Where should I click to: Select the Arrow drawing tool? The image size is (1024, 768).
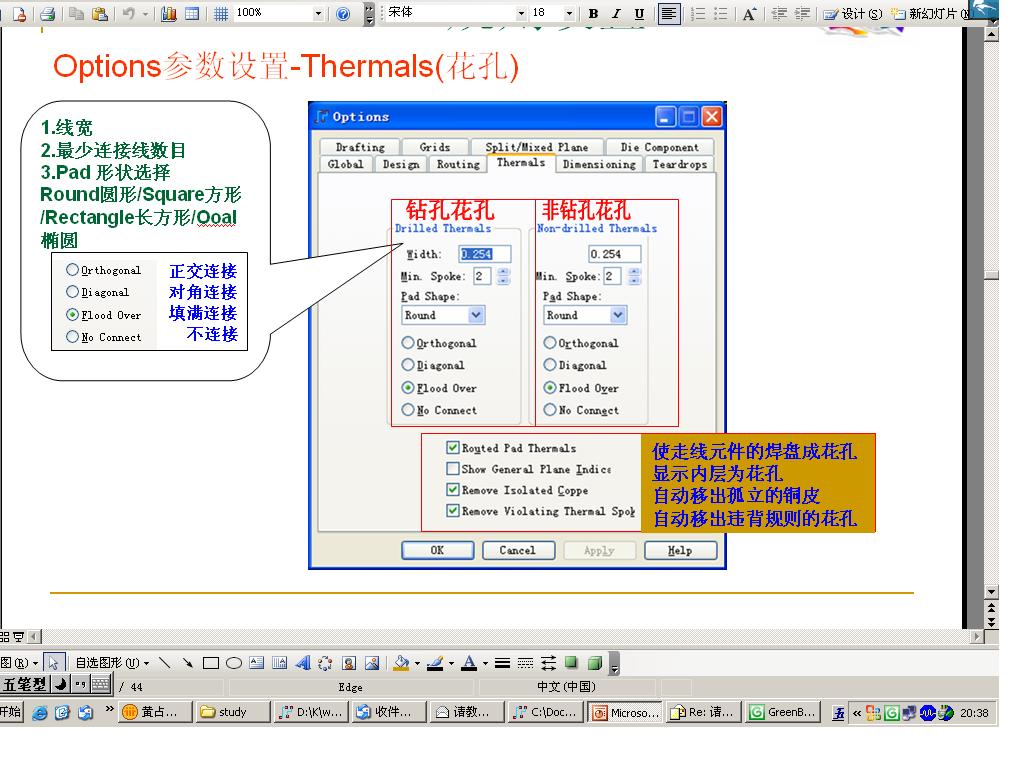[187, 663]
